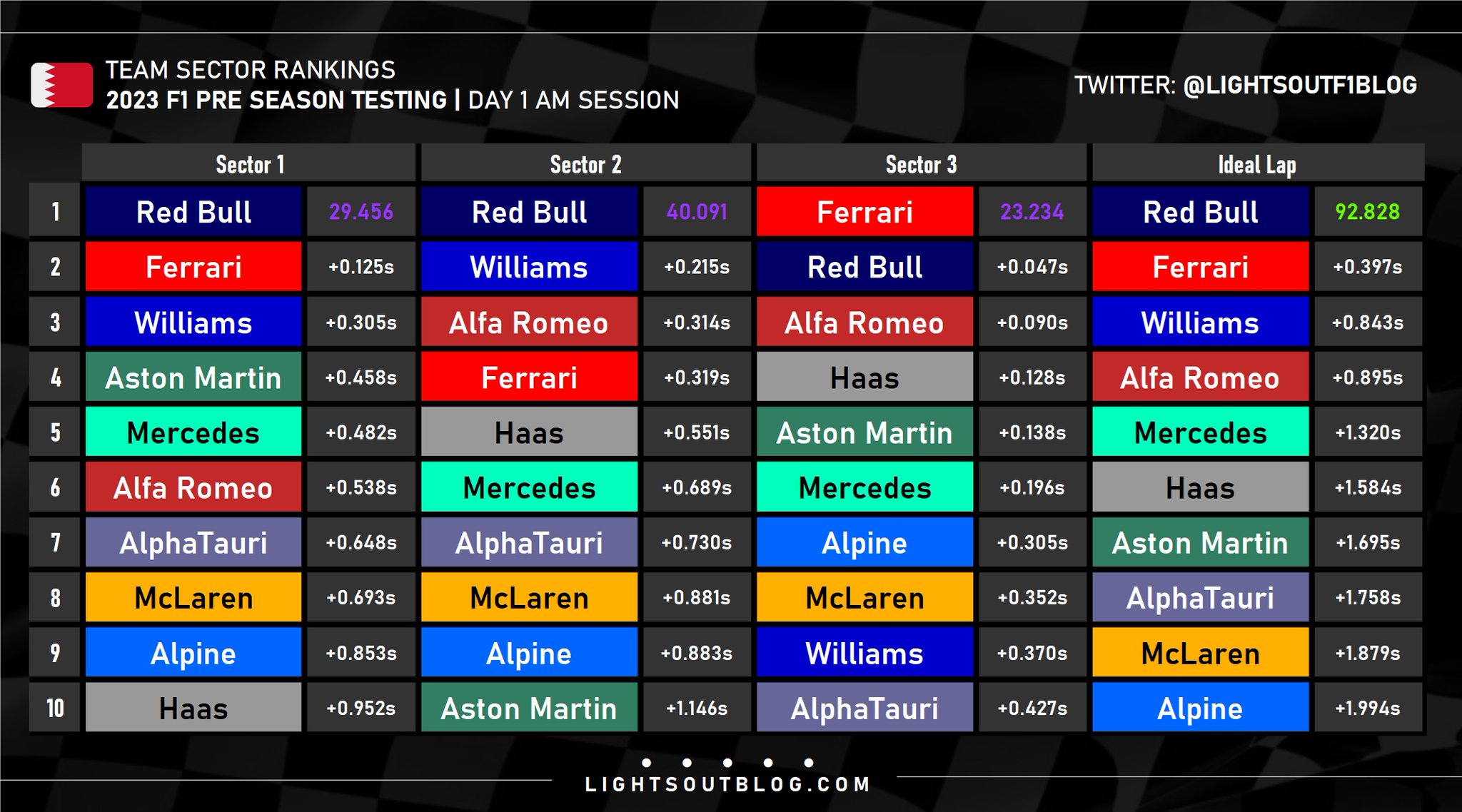The height and width of the screenshot is (812, 1462).
Task: Visit the LIGHTSOUTBLOG.COM footer link
Action: tap(727, 785)
